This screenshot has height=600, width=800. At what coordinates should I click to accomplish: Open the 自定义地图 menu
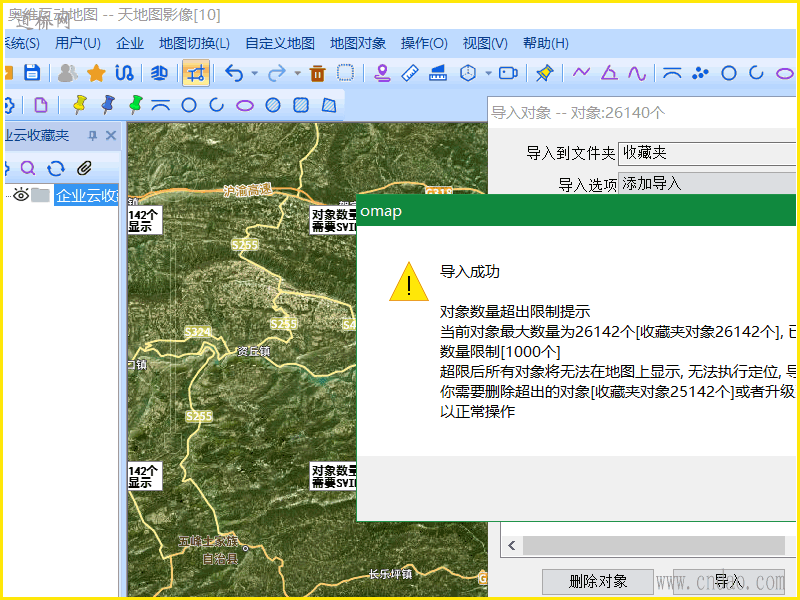pos(280,43)
